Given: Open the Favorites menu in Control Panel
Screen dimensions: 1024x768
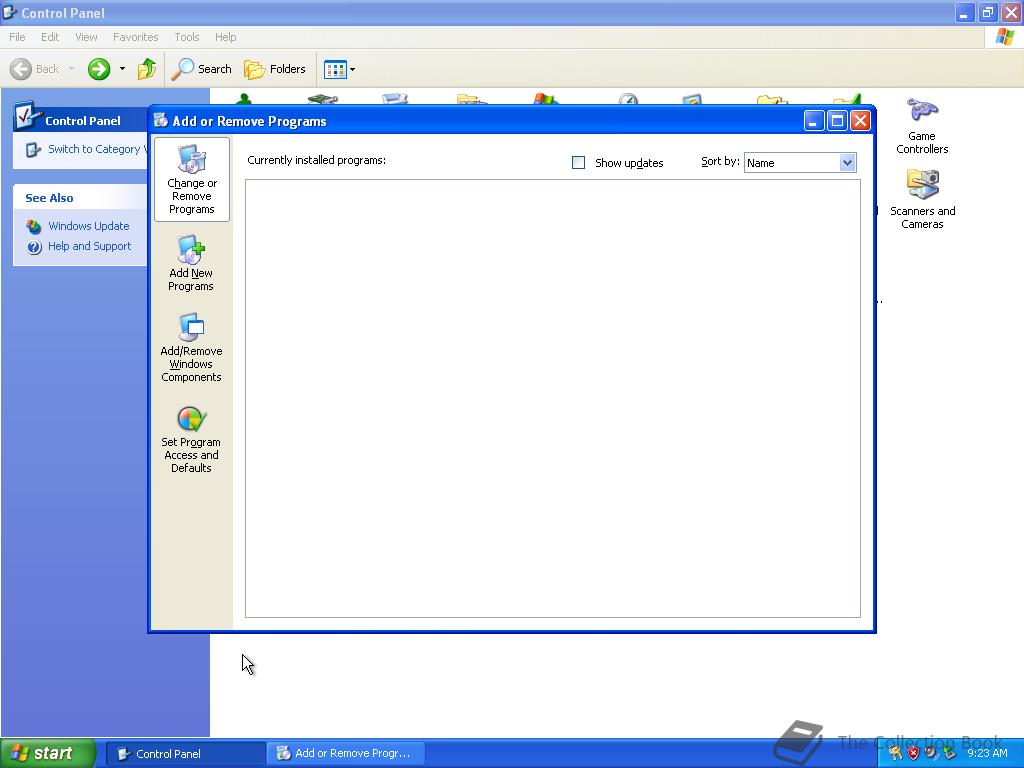Looking at the screenshot, I should pyautogui.click(x=135, y=37).
